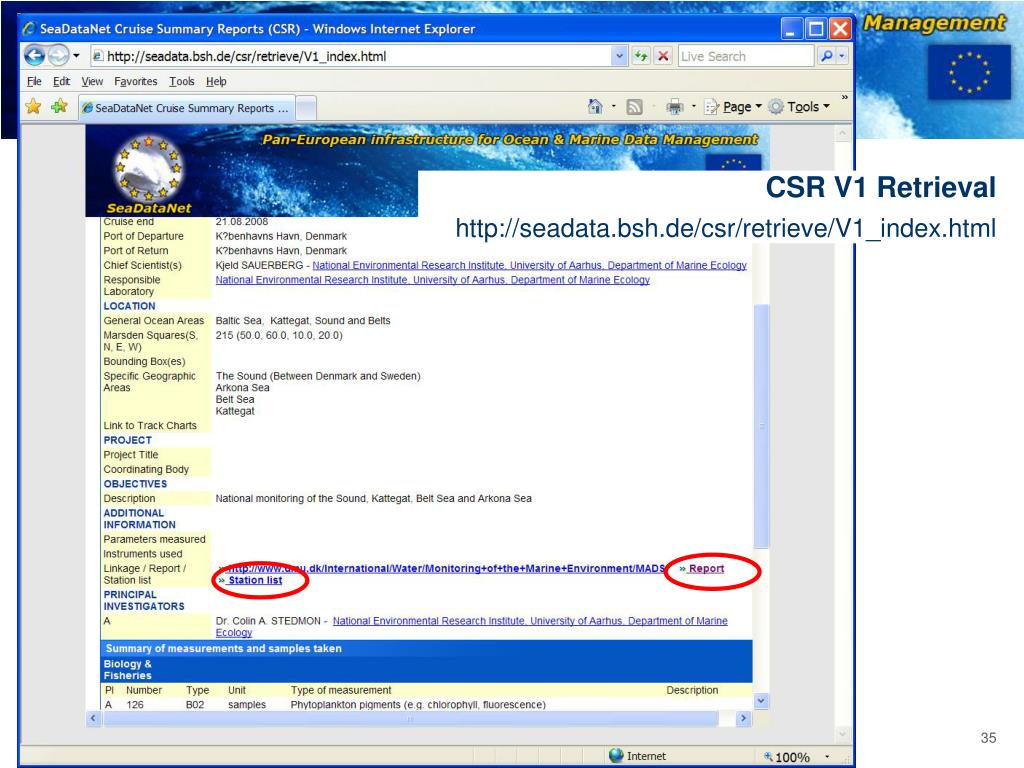Open the View menu
The height and width of the screenshot is (768, 1024).
(x=92, y=82)
